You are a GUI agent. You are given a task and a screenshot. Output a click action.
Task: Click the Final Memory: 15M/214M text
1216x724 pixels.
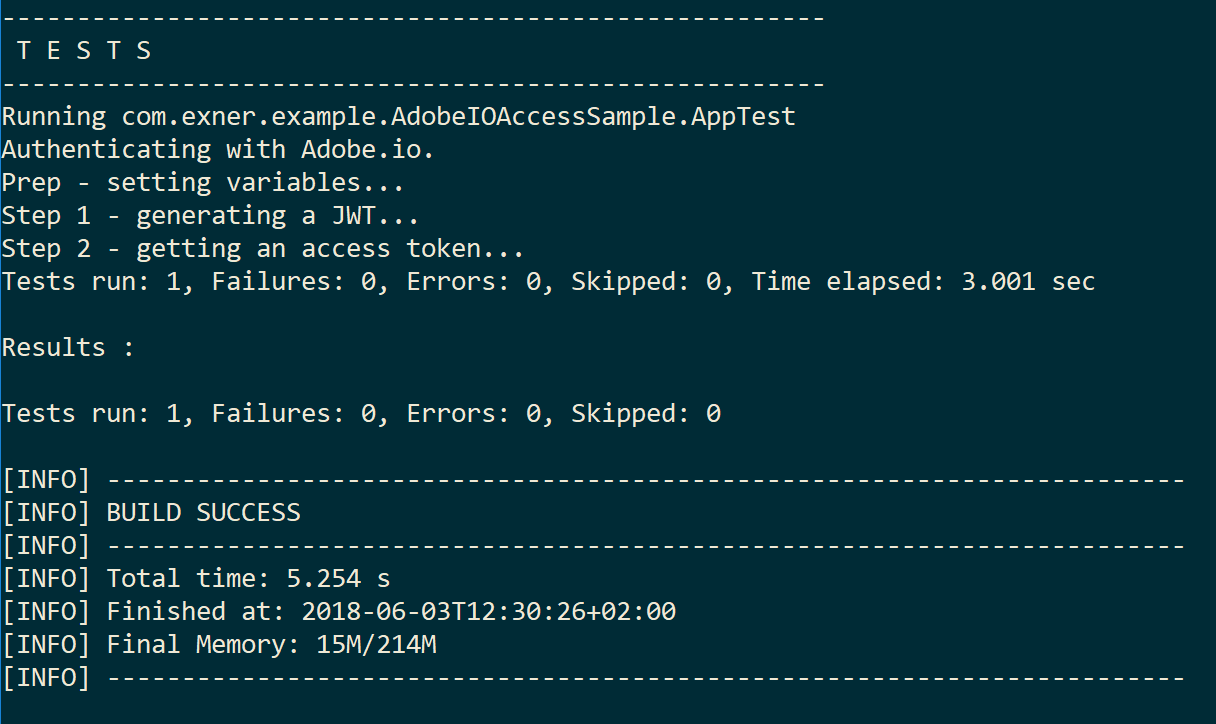coord(271,645)
